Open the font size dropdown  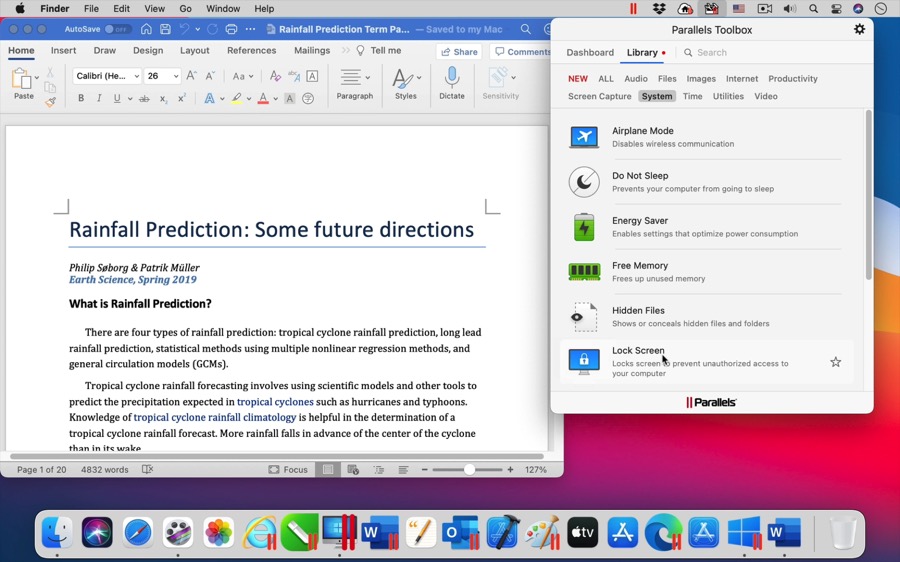click(176, 76)
